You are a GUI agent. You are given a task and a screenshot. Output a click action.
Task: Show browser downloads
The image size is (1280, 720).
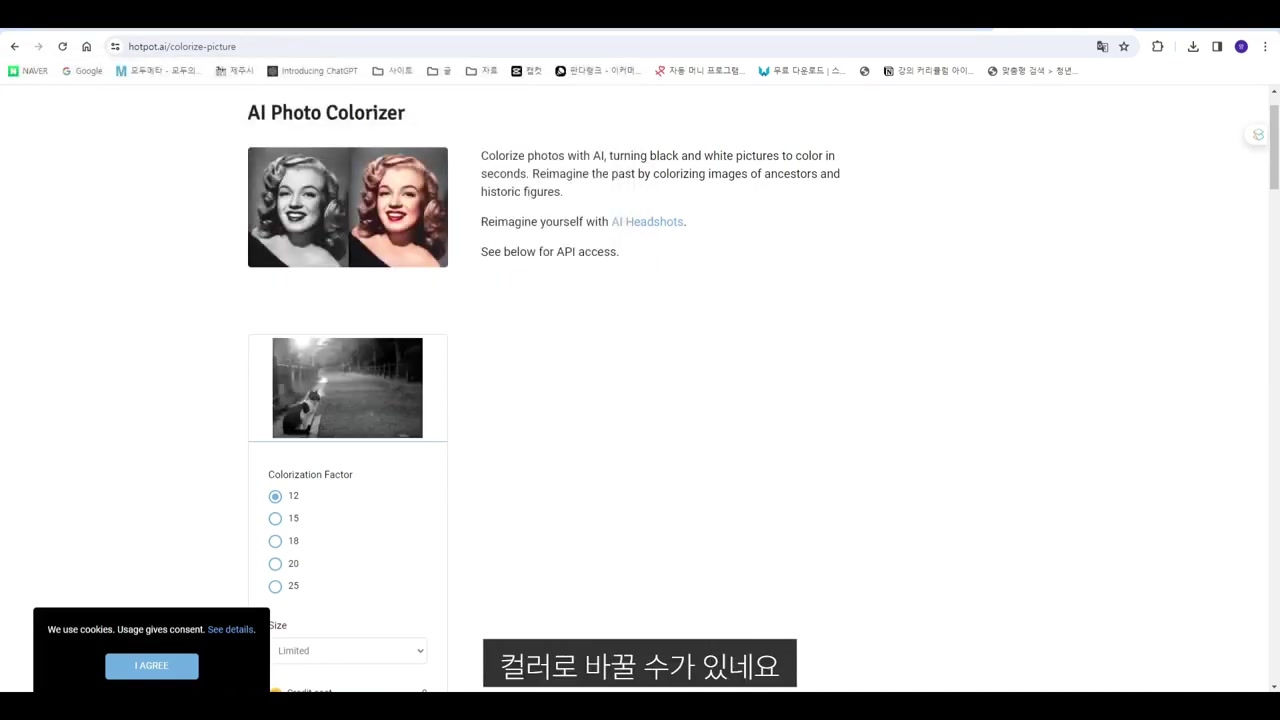click(1193, 47)
